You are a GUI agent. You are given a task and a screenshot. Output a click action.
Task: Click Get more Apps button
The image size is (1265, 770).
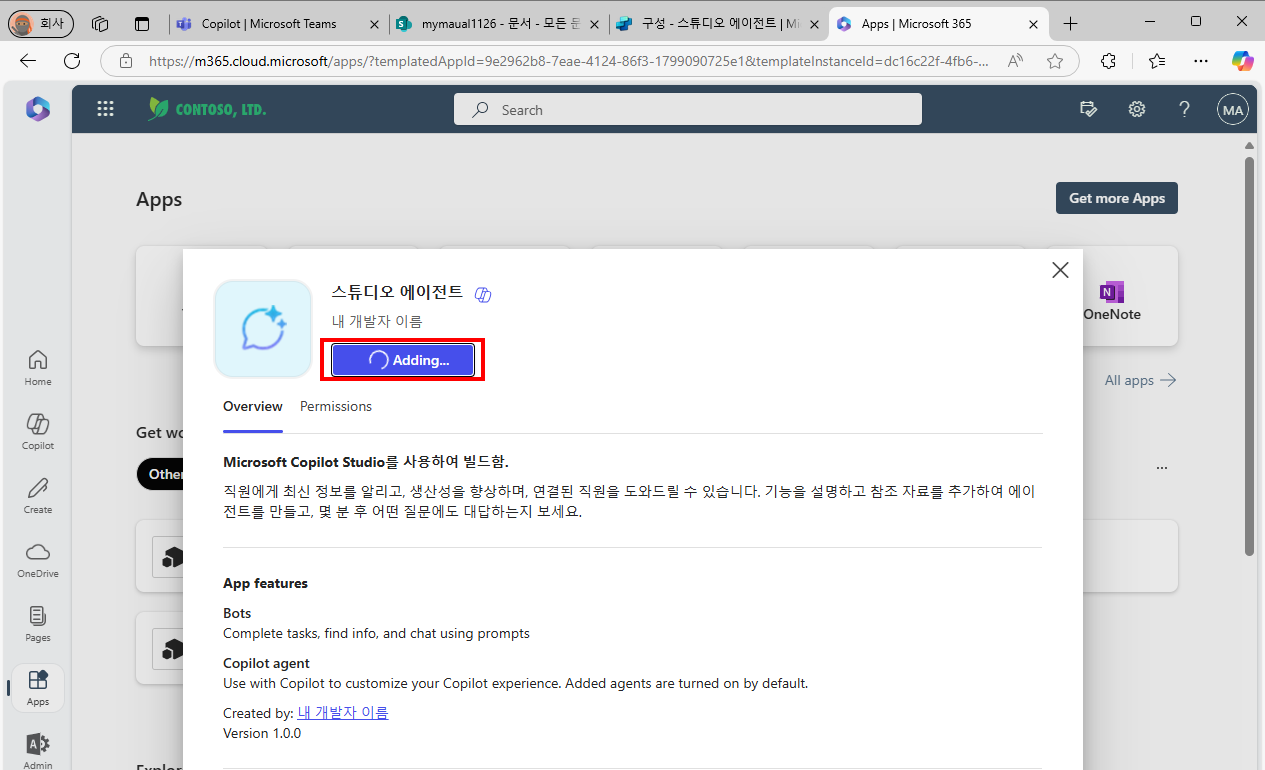[1117, 198]
